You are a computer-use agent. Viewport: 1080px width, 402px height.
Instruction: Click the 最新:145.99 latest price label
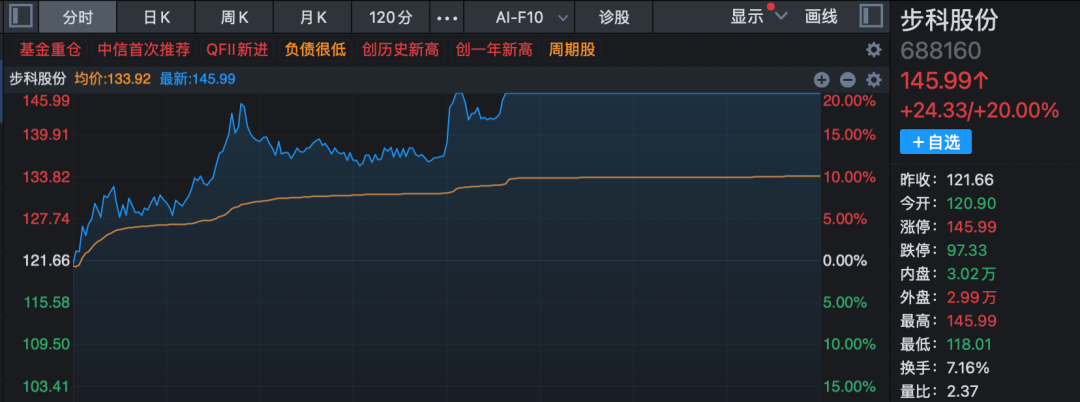[197, 79]
